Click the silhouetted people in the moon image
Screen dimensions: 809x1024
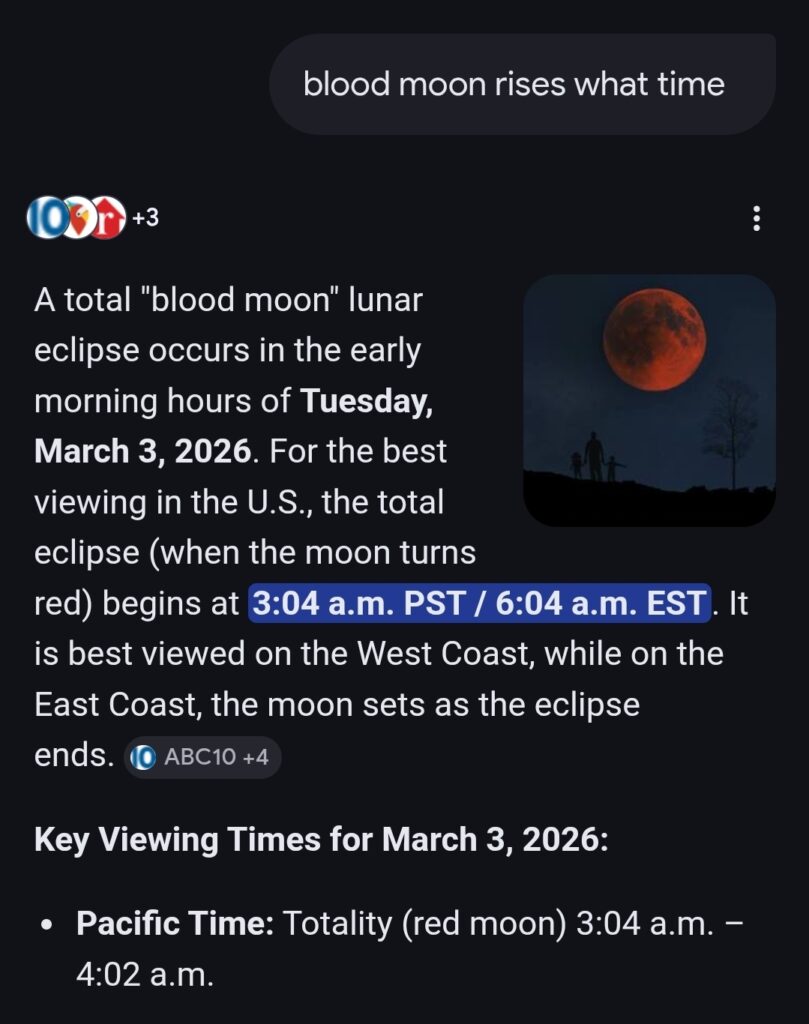click(x=596, y=458)
